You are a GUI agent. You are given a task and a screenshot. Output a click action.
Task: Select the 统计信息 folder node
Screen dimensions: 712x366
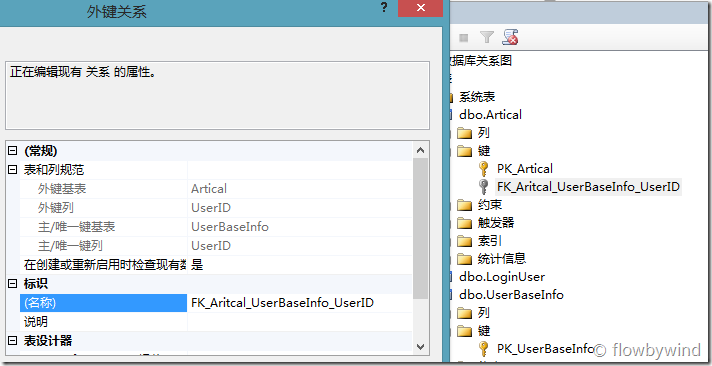point(502,259)
